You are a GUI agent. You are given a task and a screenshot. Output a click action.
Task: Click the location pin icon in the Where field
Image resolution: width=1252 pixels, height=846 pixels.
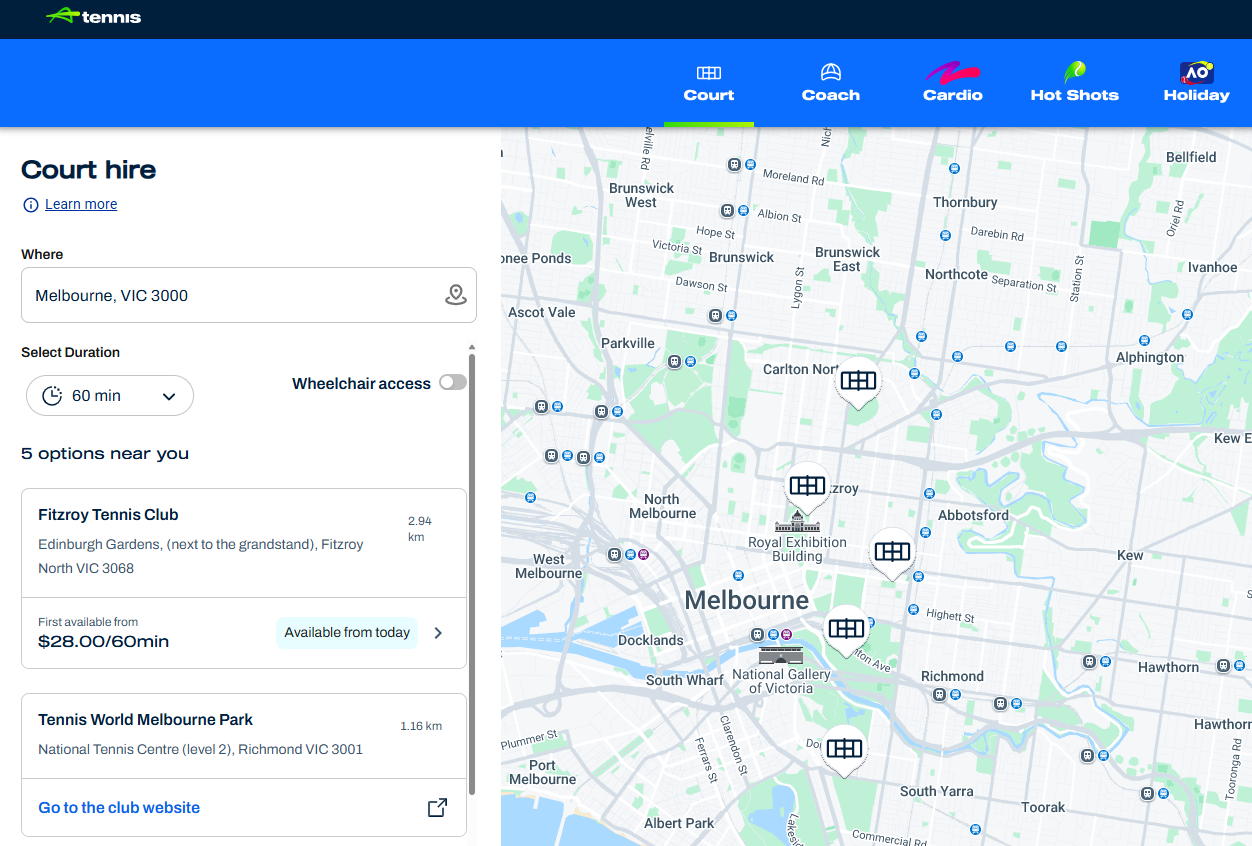click(455, 295)
